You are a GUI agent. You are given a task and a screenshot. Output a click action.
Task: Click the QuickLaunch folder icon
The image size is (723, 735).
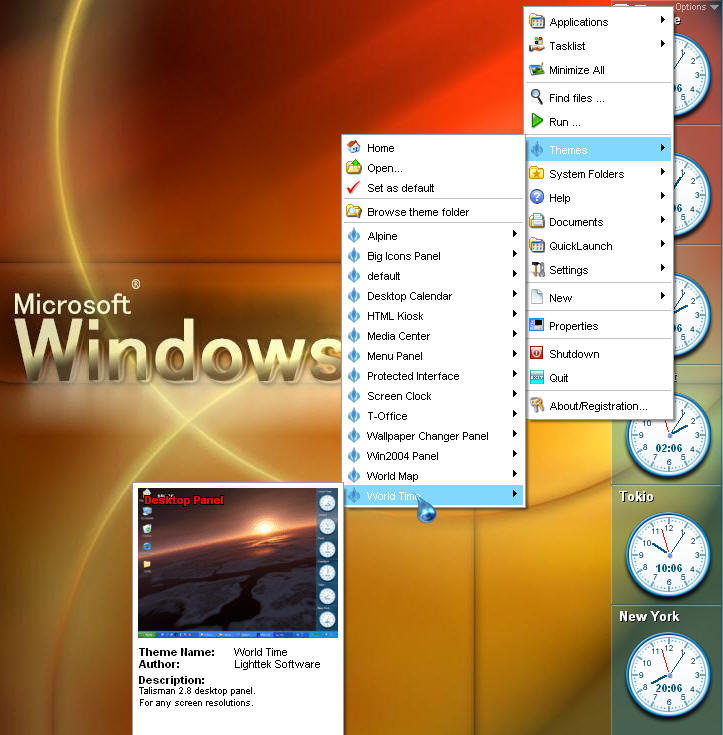[x=536, y=245]
